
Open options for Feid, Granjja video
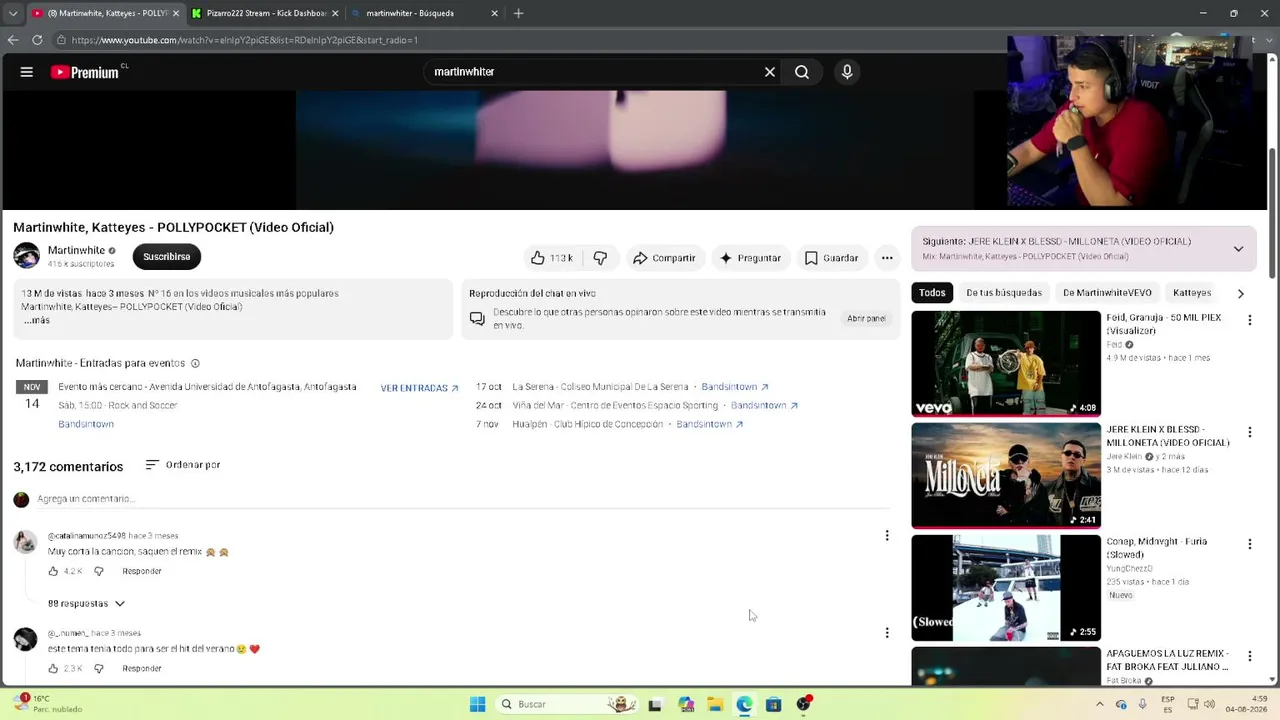pyautogui.click(x=1249, y=320)
